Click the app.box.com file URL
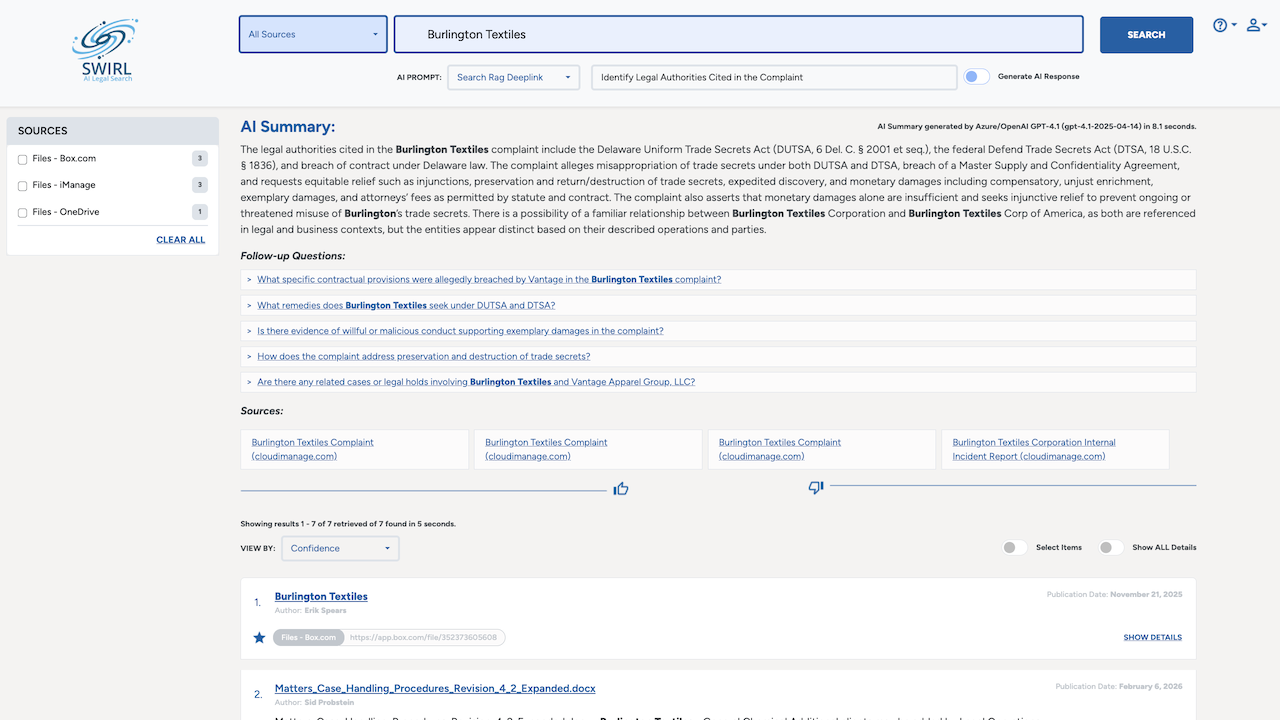 (423, 637)
